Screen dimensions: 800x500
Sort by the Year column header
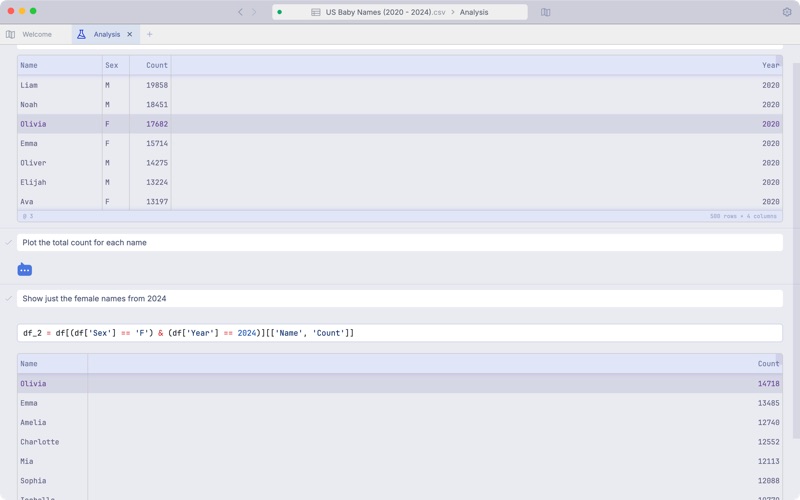(x=477, y=65)
